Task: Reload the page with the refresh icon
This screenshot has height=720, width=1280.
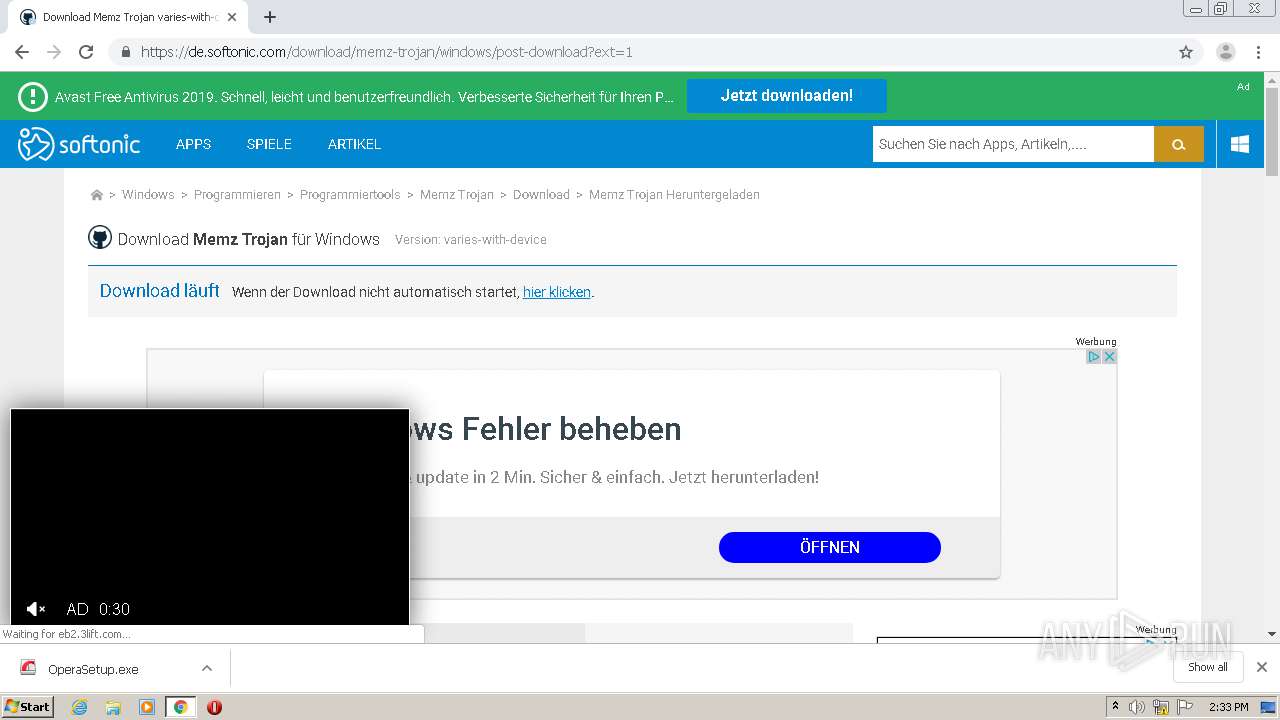Action: [86, 52]
